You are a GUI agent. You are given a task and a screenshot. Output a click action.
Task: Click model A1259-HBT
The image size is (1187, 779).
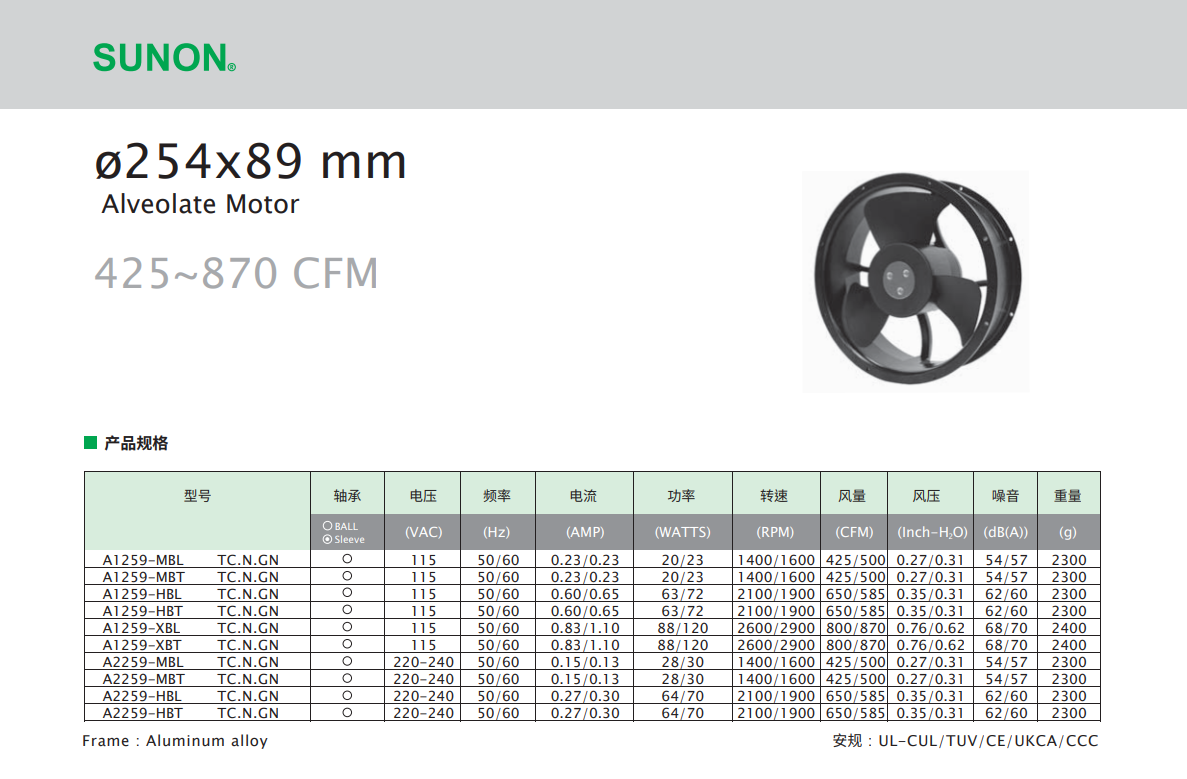tap(142, 611)
